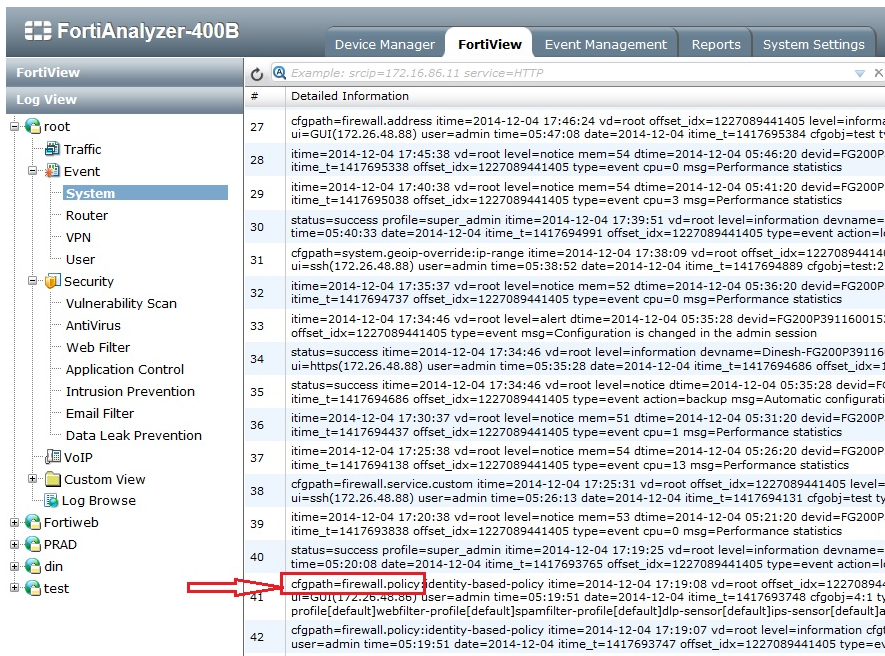Image resolution: width=885 pixels, height=656 pixels.
Task: Open Log Browse
Action: coord(99,501)
